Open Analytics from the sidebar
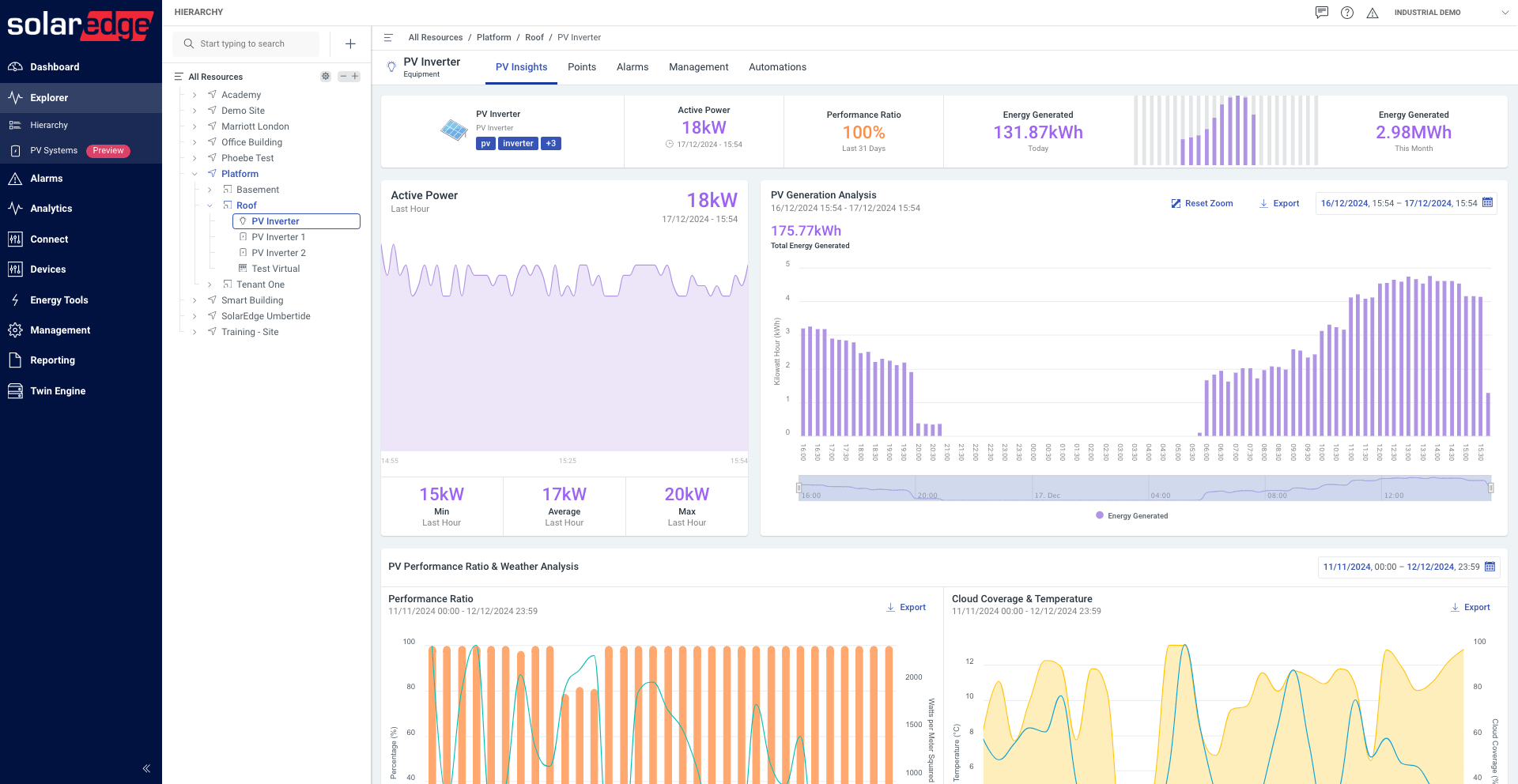 pyautogui.click(x=81, y=209)
